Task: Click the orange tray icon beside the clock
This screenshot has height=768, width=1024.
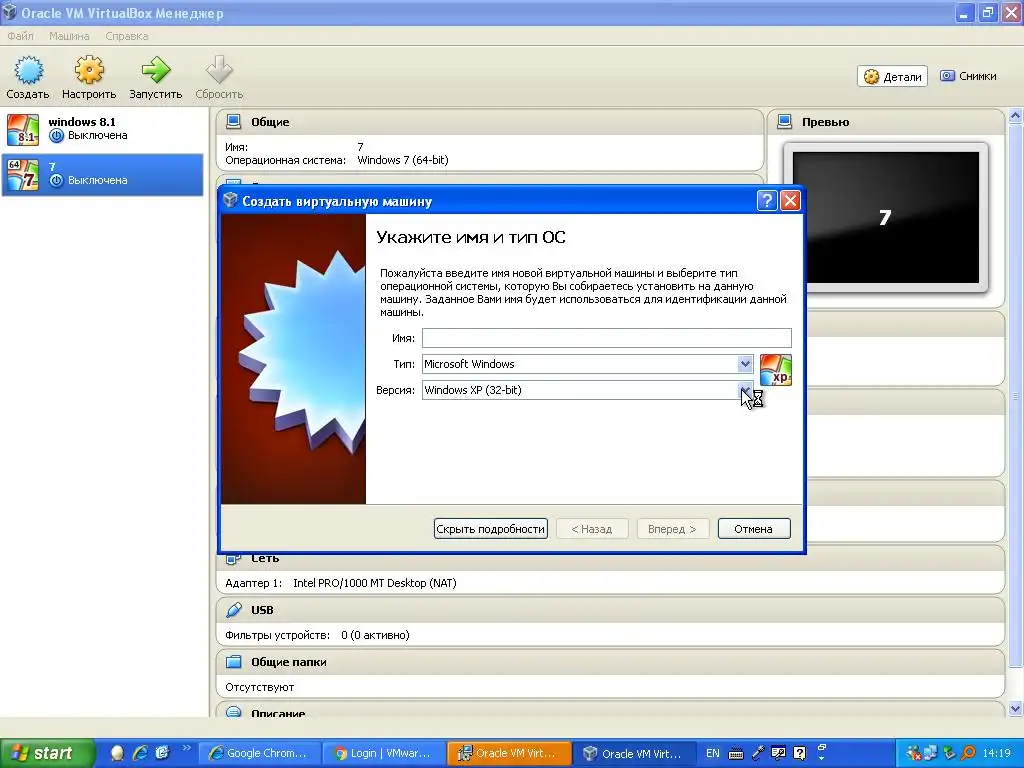Action: [968, 753]
